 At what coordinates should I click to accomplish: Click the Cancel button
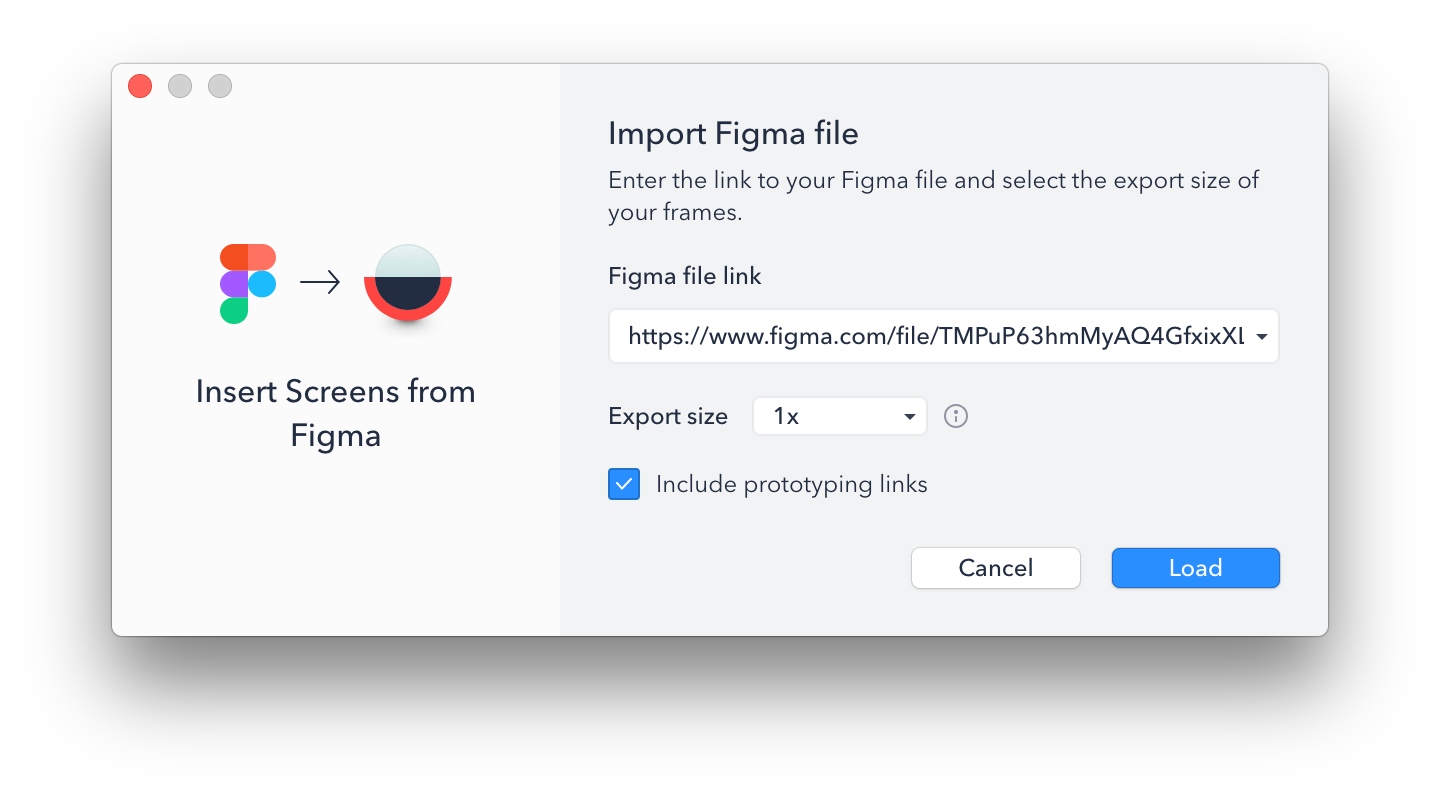tap(996, 568)
